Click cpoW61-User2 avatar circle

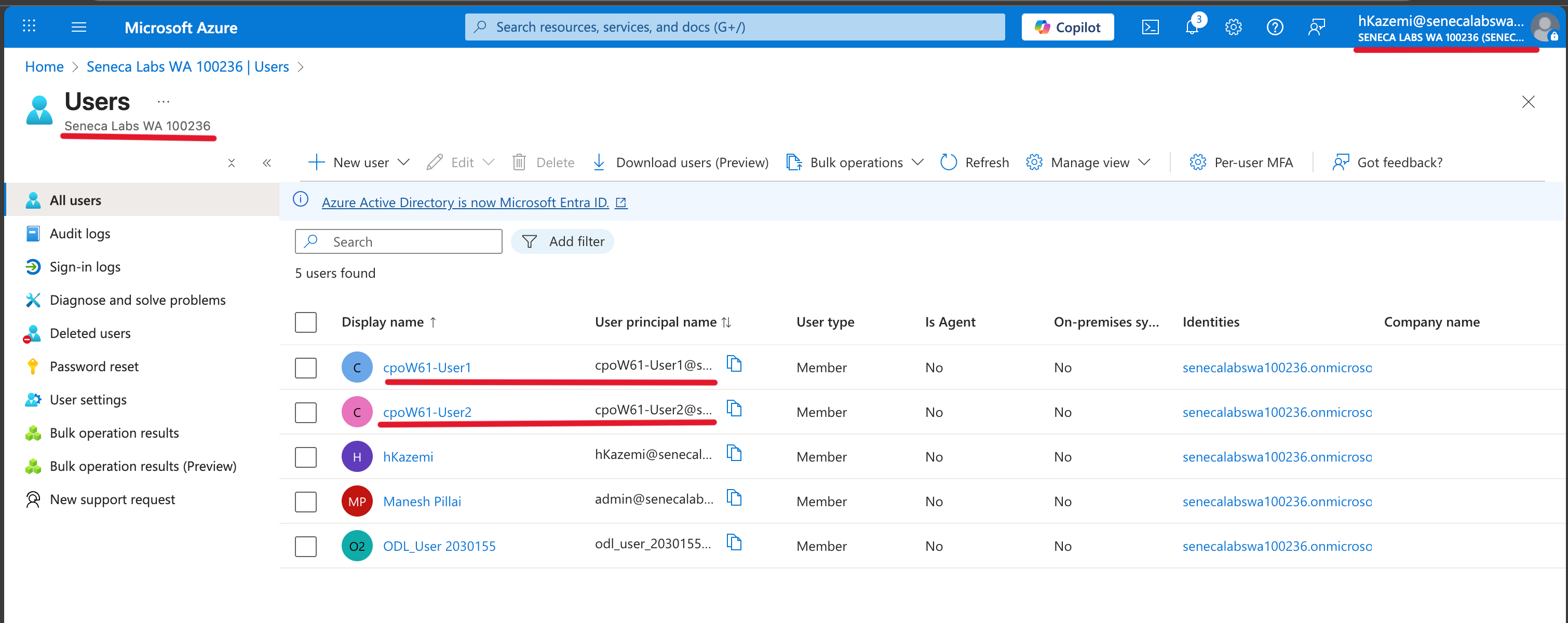357,412
